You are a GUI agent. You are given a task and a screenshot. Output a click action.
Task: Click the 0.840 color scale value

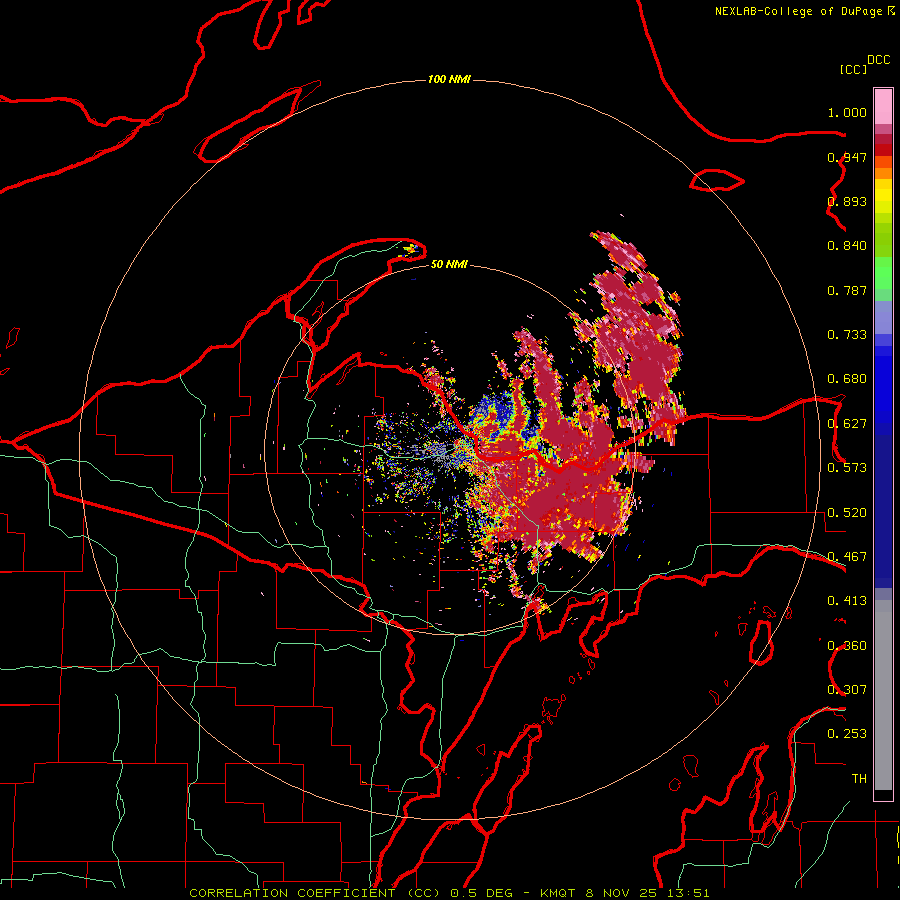click(x=847, y=246)
